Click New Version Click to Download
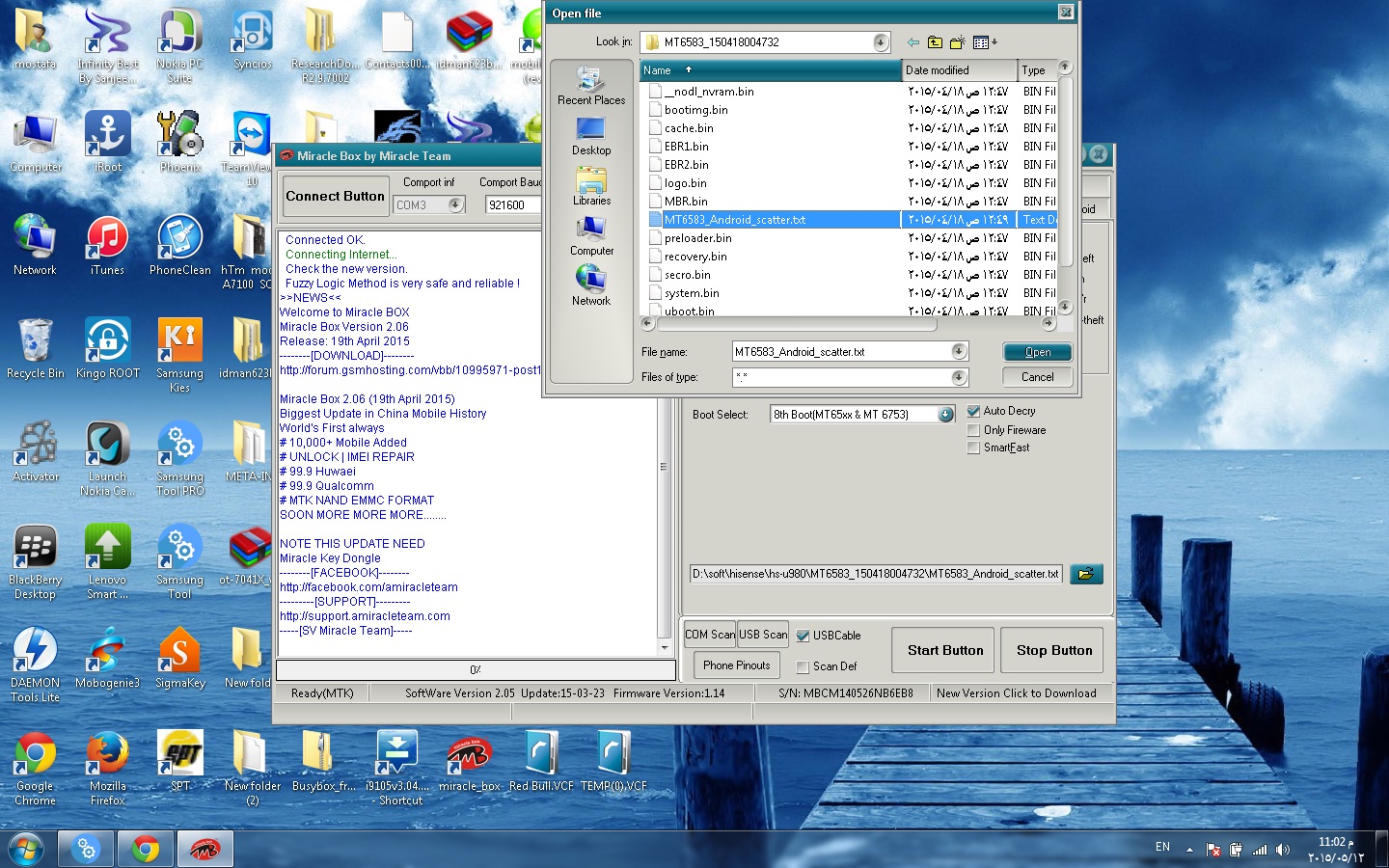 pyautogui.click(x=1016, y=693)
